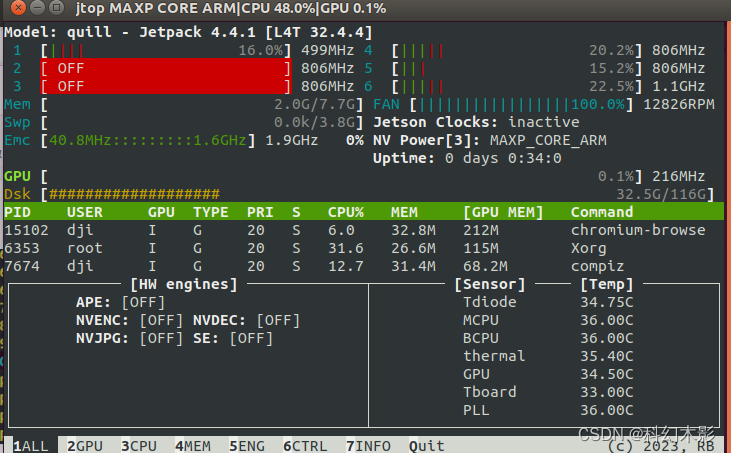Click the Emc frequency bar

148,140
